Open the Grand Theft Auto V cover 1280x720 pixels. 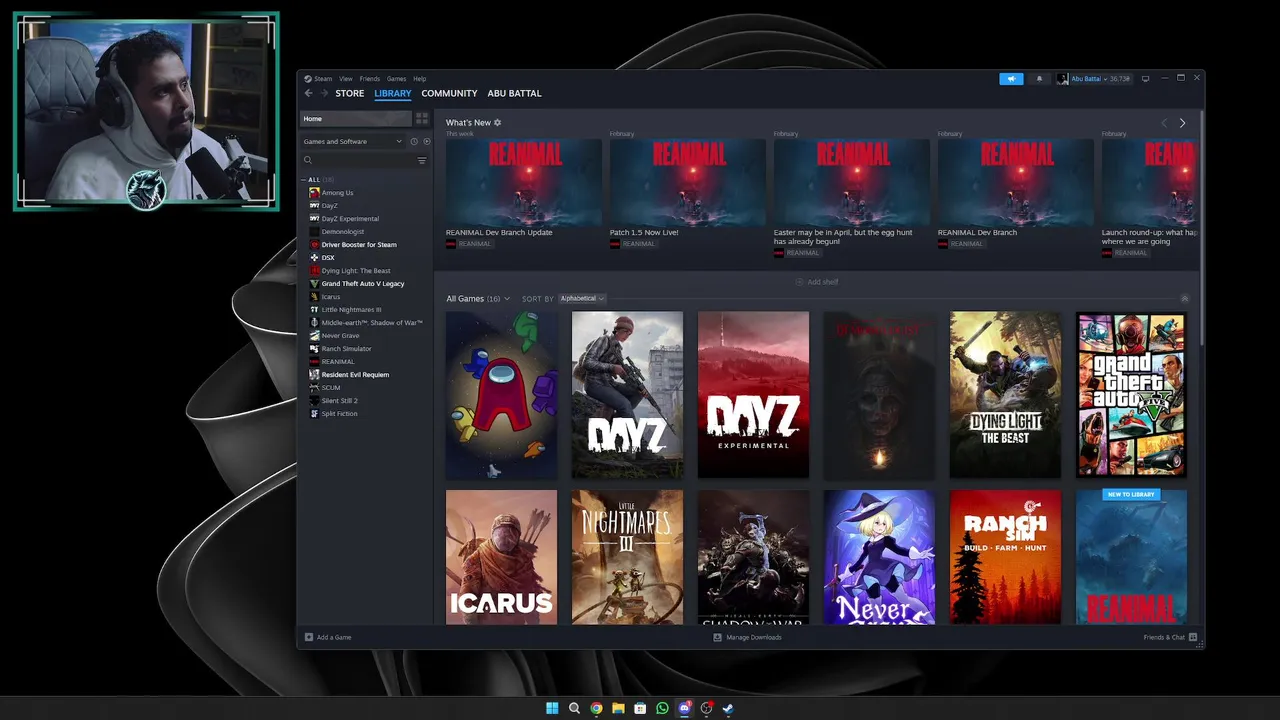coord(1131,395)
